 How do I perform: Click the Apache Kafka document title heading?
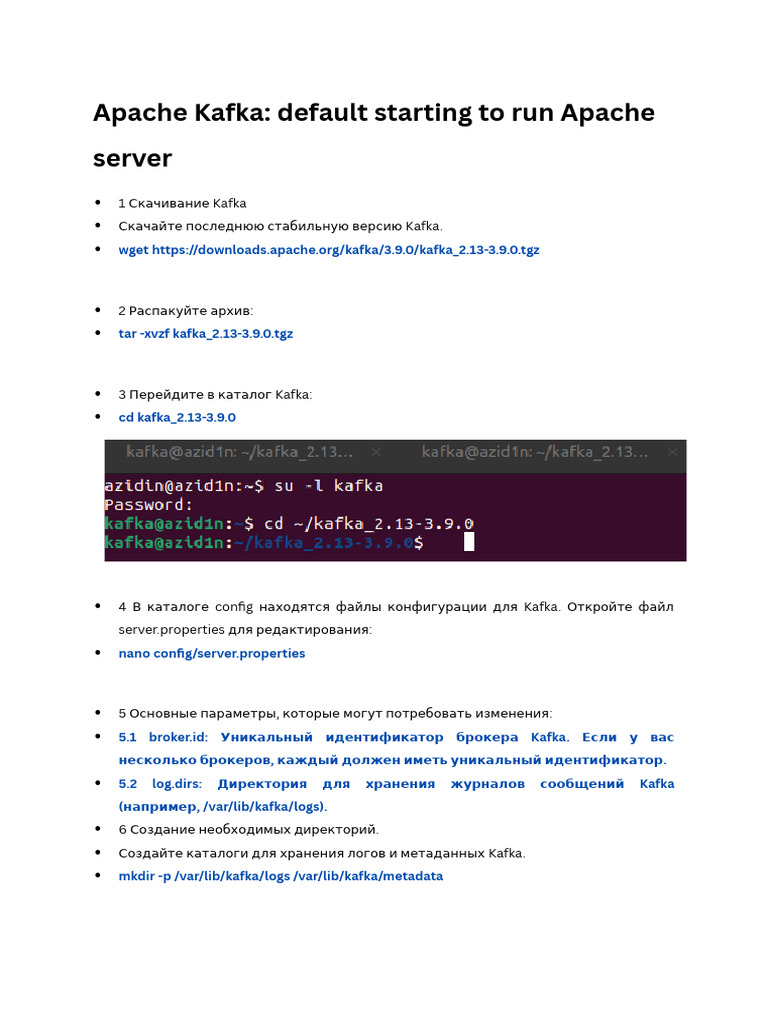click(x=374, y=135)
